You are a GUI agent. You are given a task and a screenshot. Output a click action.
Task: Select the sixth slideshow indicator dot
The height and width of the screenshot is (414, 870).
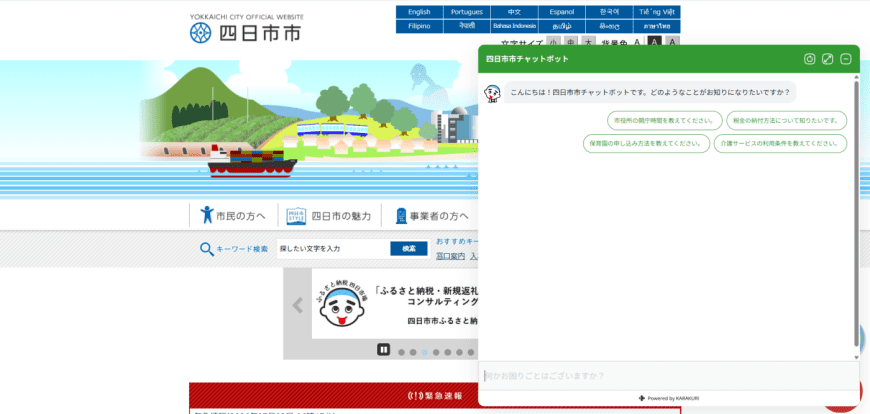[459, 352]
